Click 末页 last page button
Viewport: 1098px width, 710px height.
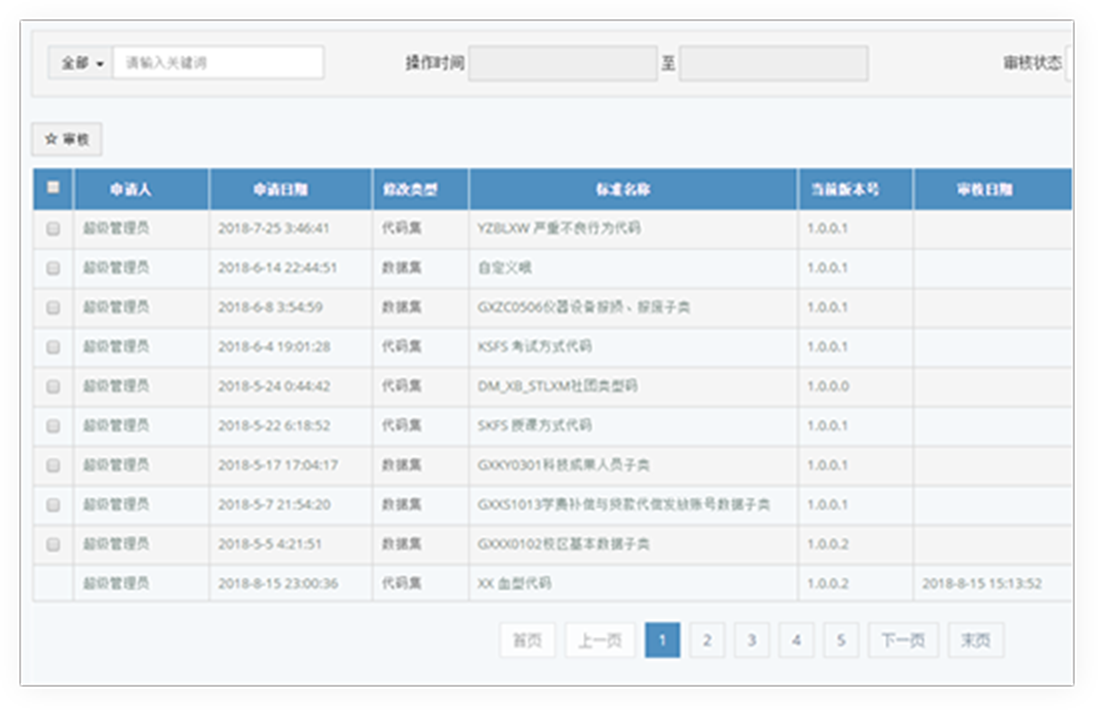click(975, 640)
